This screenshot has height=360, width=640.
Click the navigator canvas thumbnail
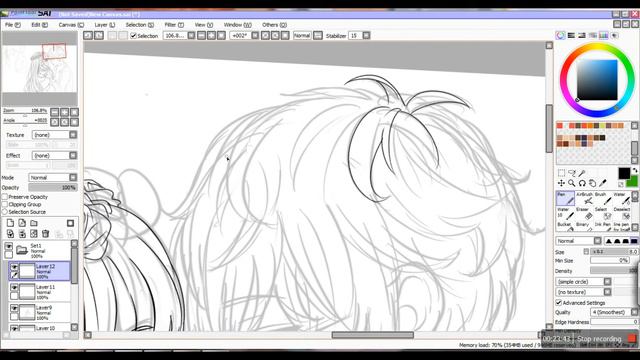[x=40, y=68]
